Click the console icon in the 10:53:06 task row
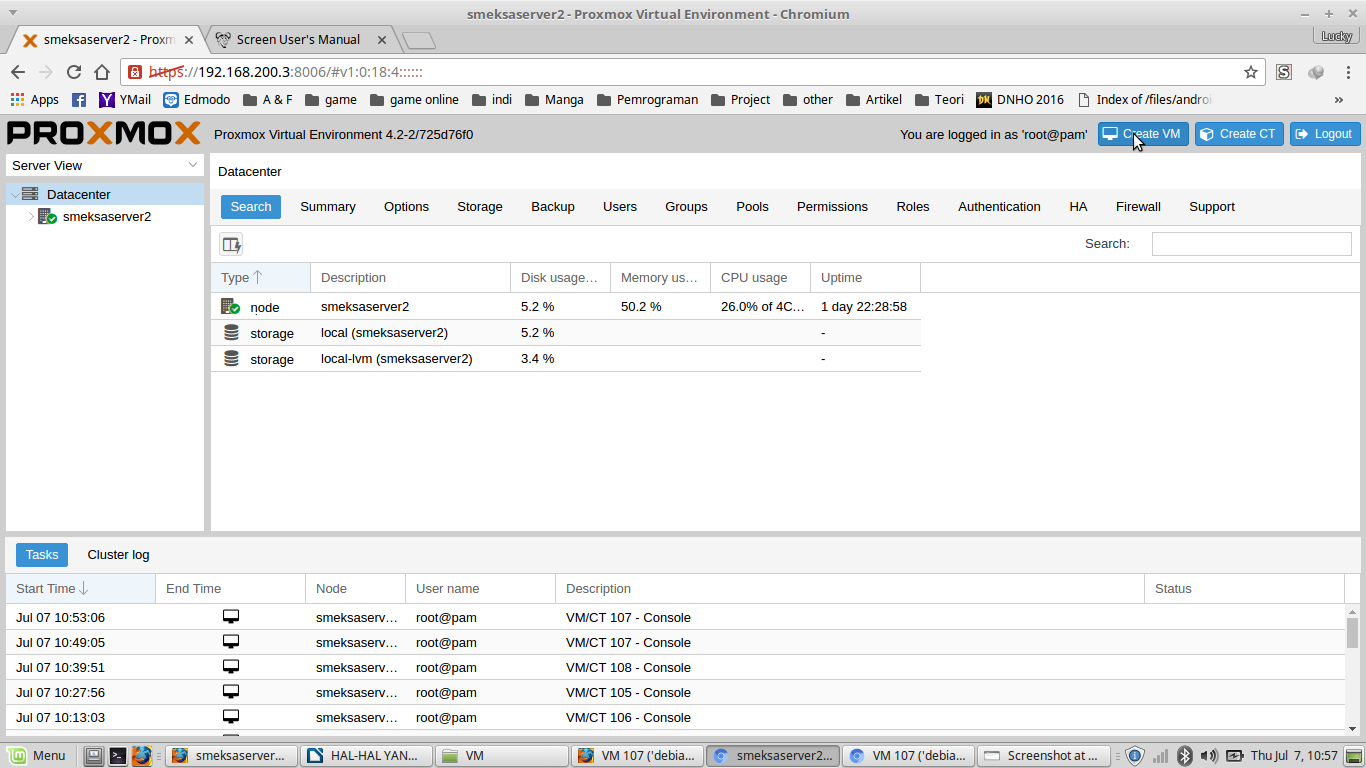1366x768 pixels. coord(231,617)
